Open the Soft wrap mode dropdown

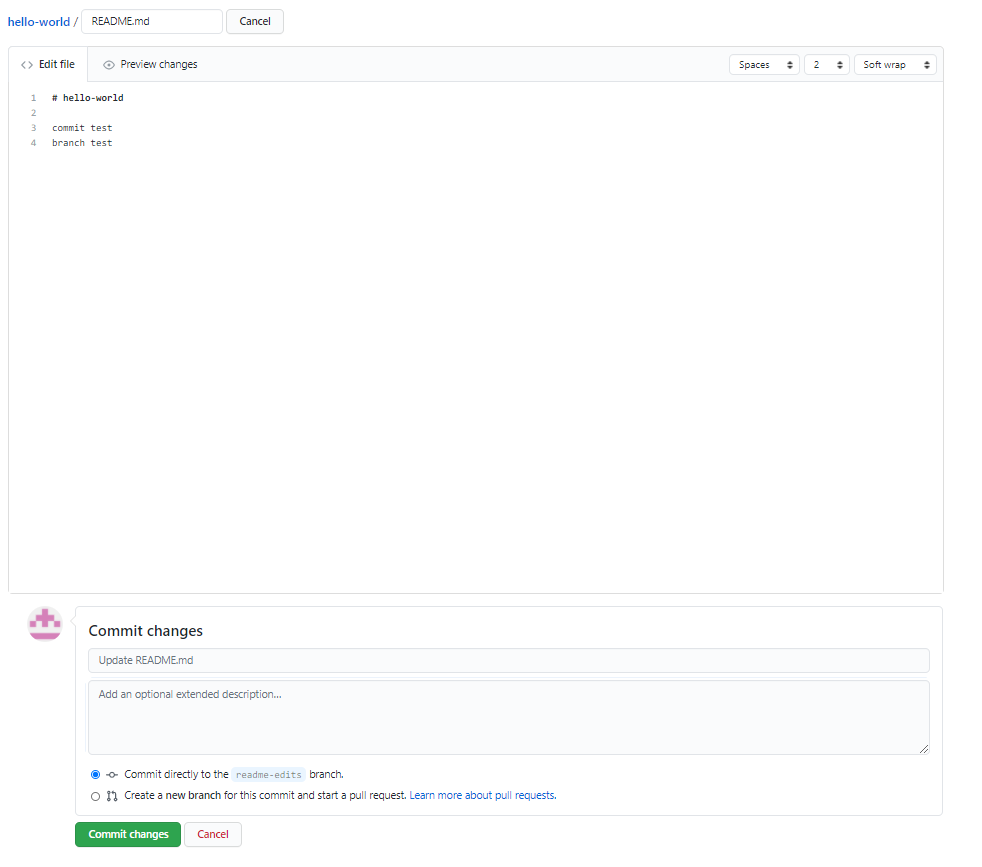[895, 65]
